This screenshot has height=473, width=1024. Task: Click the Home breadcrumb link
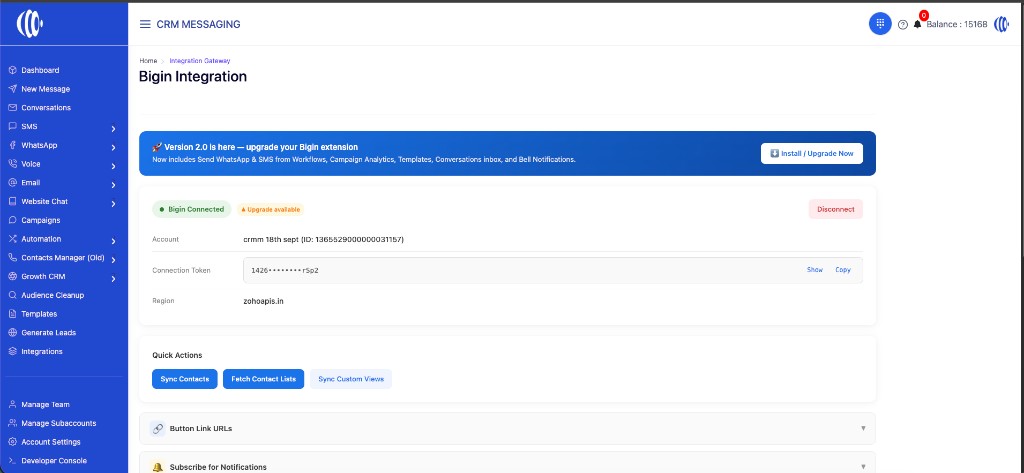click(148, 61)
